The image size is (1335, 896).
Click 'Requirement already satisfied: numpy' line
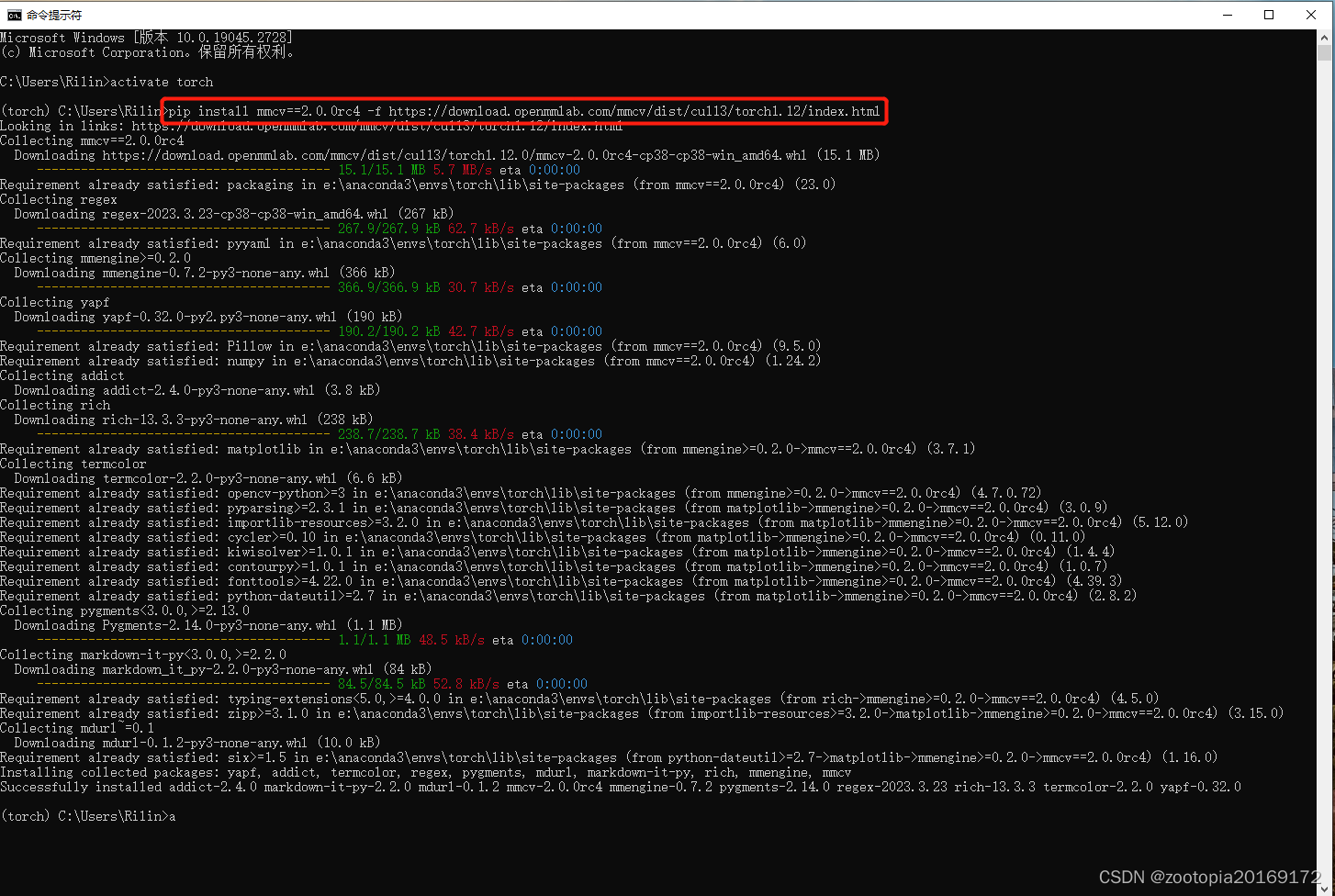point(410,361)
